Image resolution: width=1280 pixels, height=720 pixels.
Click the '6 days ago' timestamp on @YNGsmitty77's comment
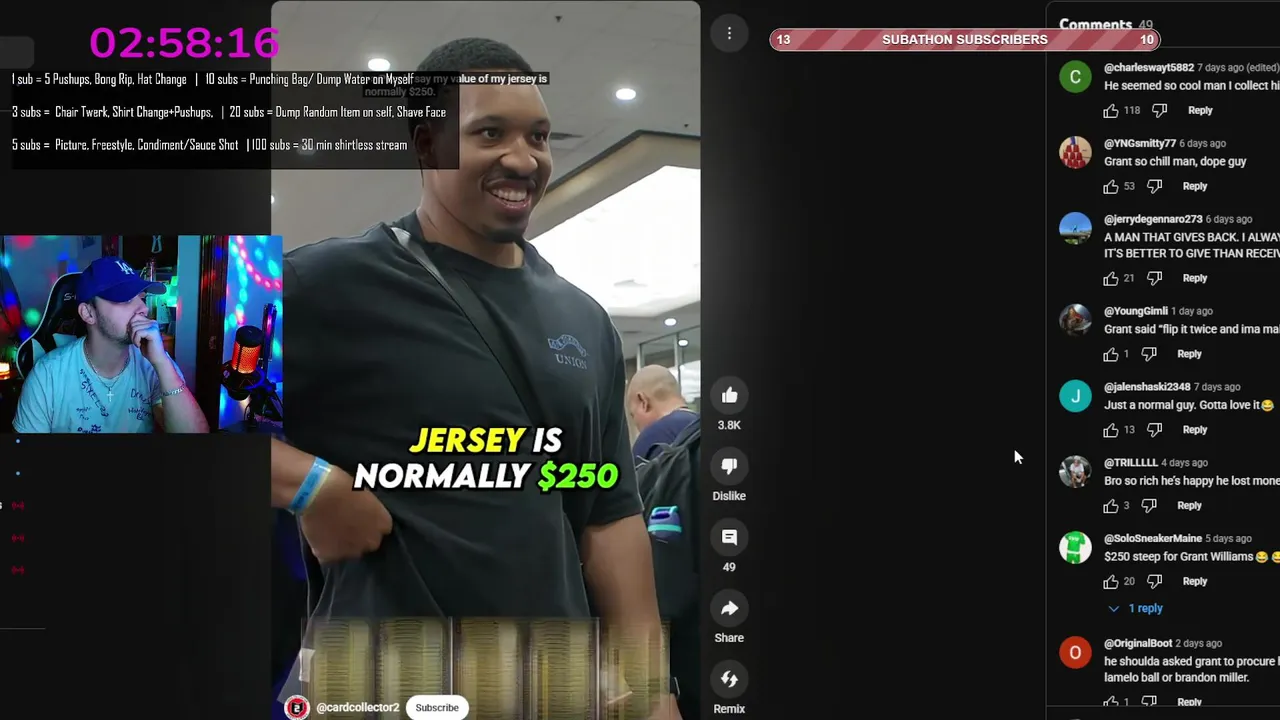[x=1202, y=144]
